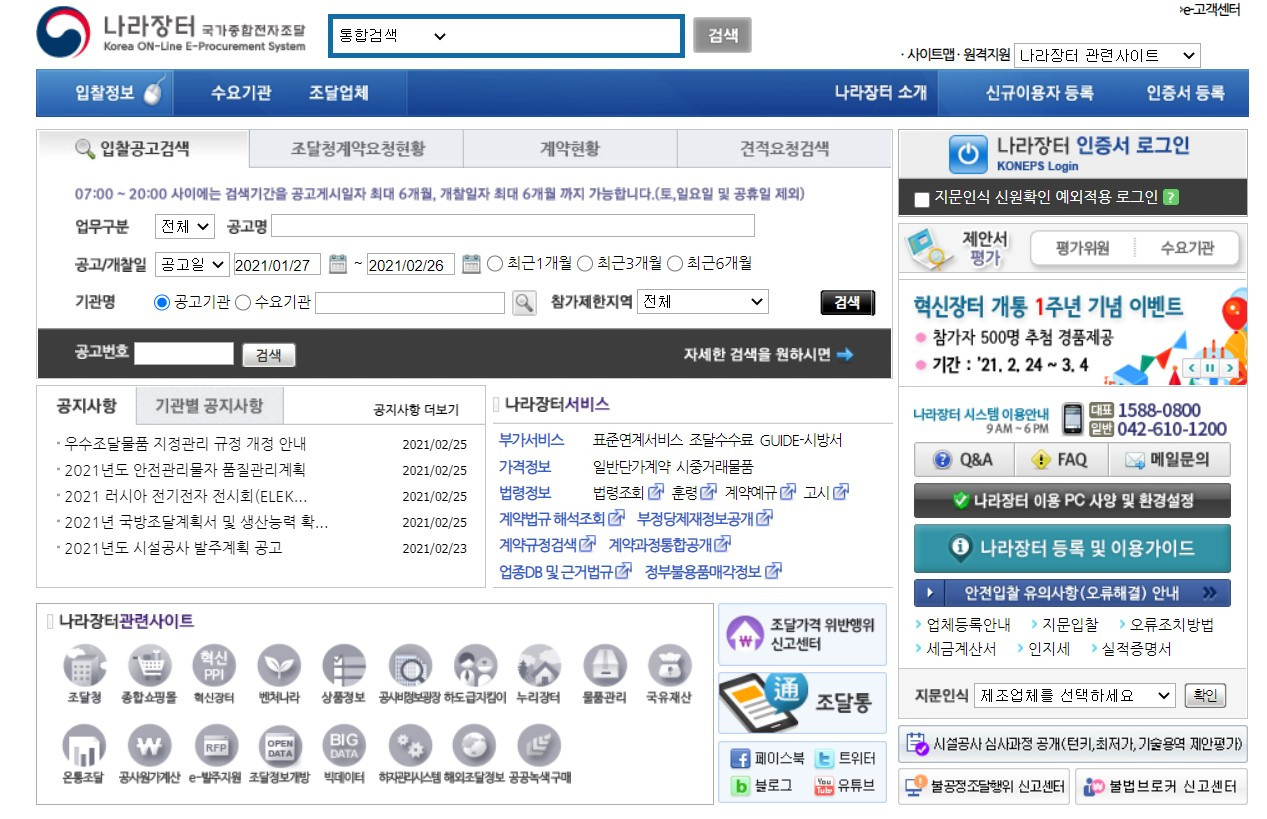Select the 공고기관 radio button
Viewport: 1267px width, 819px height.
tap(162, 302)
